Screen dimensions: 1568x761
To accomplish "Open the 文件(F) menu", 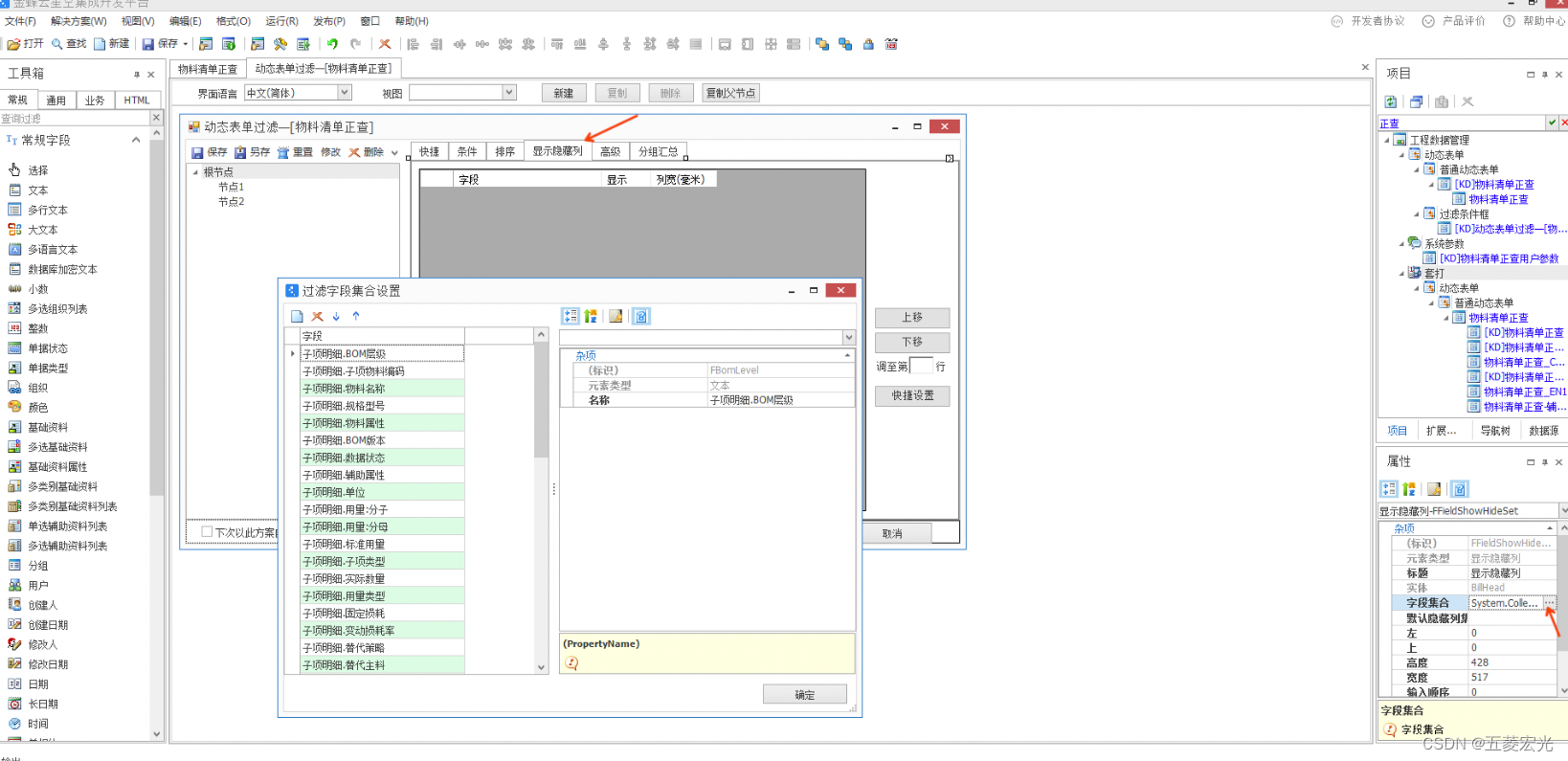I will click(x=20, y=21).
